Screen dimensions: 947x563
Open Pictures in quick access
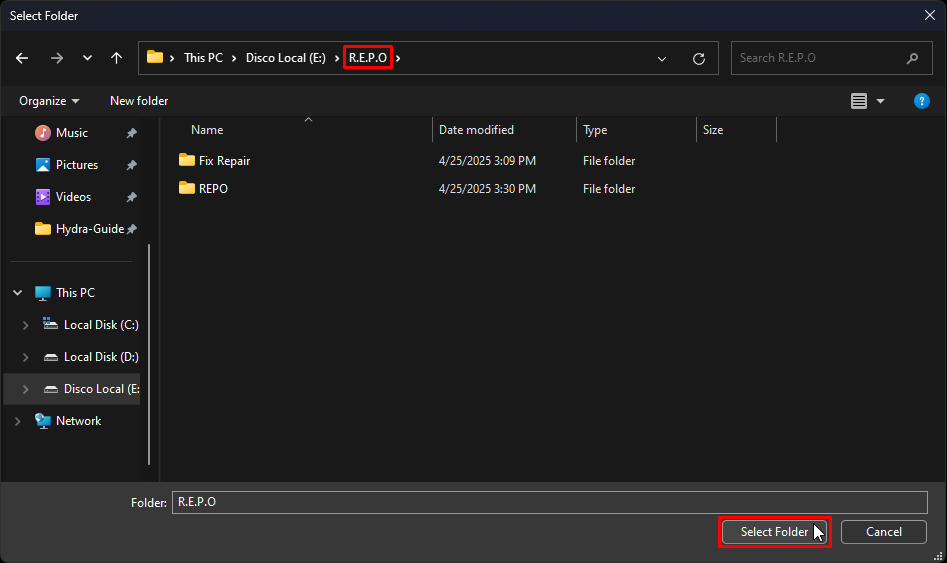coord(77,165)
